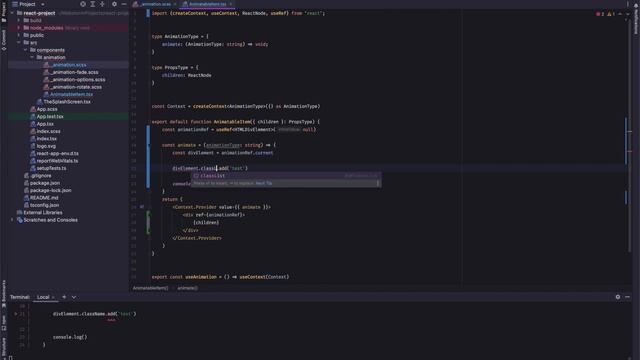This screenshot has width=640, height=360.
Task: Expand the node_modules folder arrow
Action: point(18,28)
